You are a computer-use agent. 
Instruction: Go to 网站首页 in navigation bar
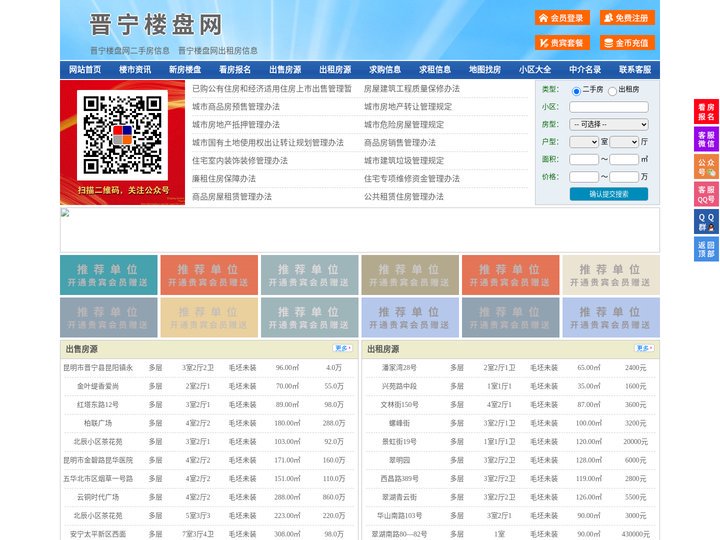(85, 69)
